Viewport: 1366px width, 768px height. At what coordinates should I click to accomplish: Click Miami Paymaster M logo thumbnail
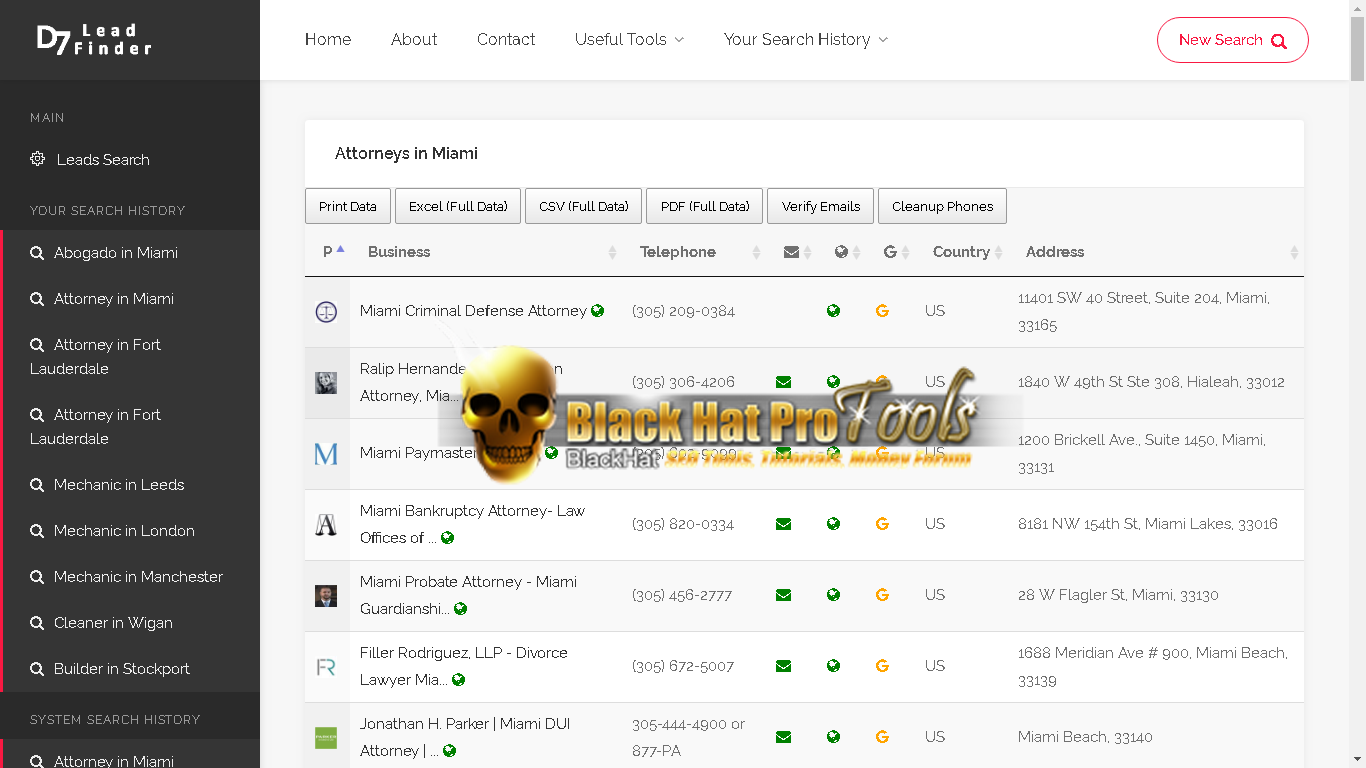[326, 453]
